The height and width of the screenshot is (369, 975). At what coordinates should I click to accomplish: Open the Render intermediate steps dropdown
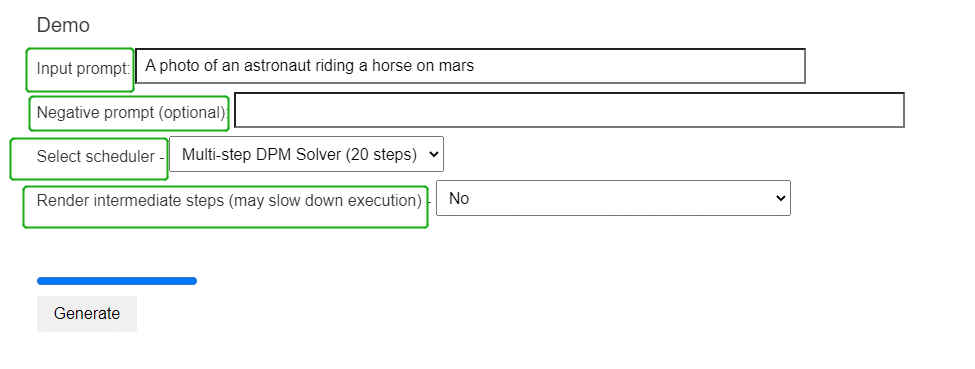tap(613, 198)
